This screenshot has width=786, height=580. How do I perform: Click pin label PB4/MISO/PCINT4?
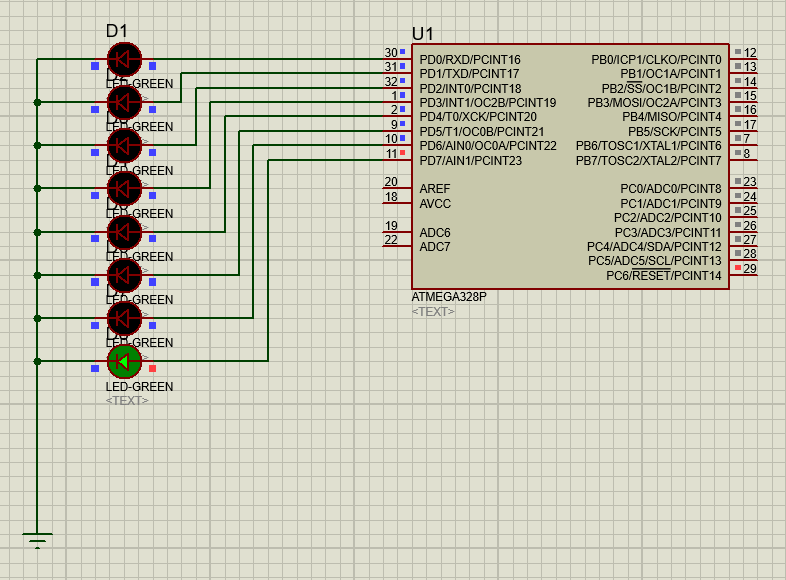672,117
